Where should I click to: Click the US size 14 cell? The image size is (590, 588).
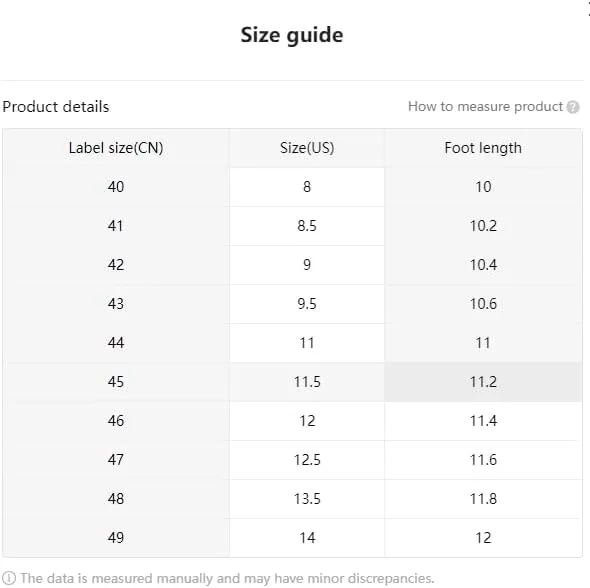point(307,538)
